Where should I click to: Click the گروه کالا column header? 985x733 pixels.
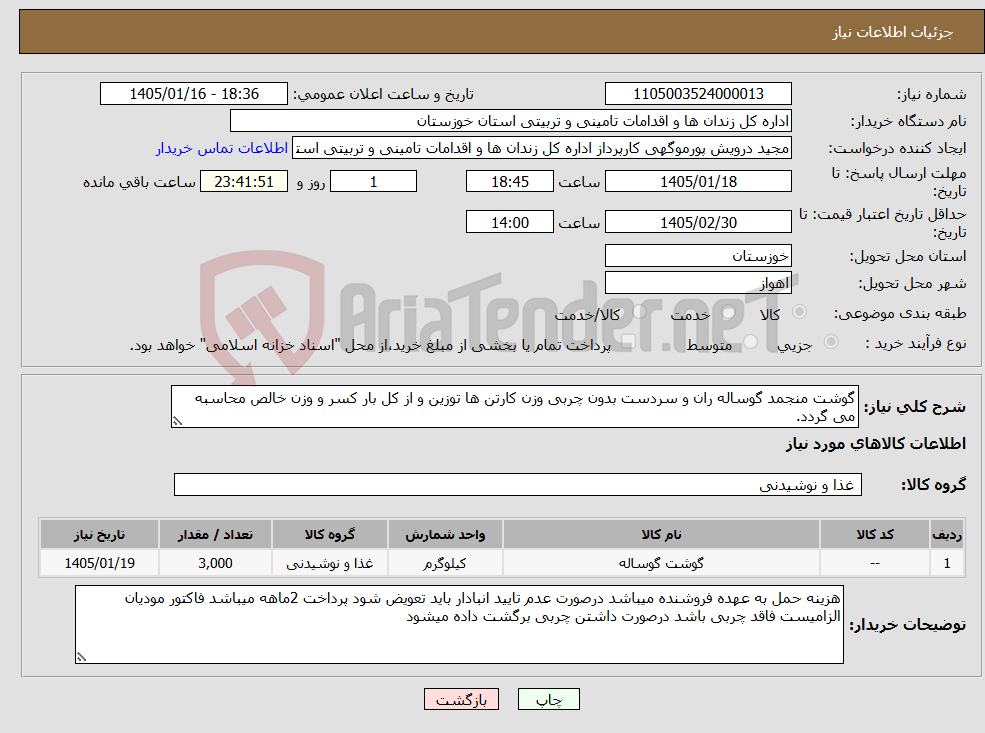point(329,535)
